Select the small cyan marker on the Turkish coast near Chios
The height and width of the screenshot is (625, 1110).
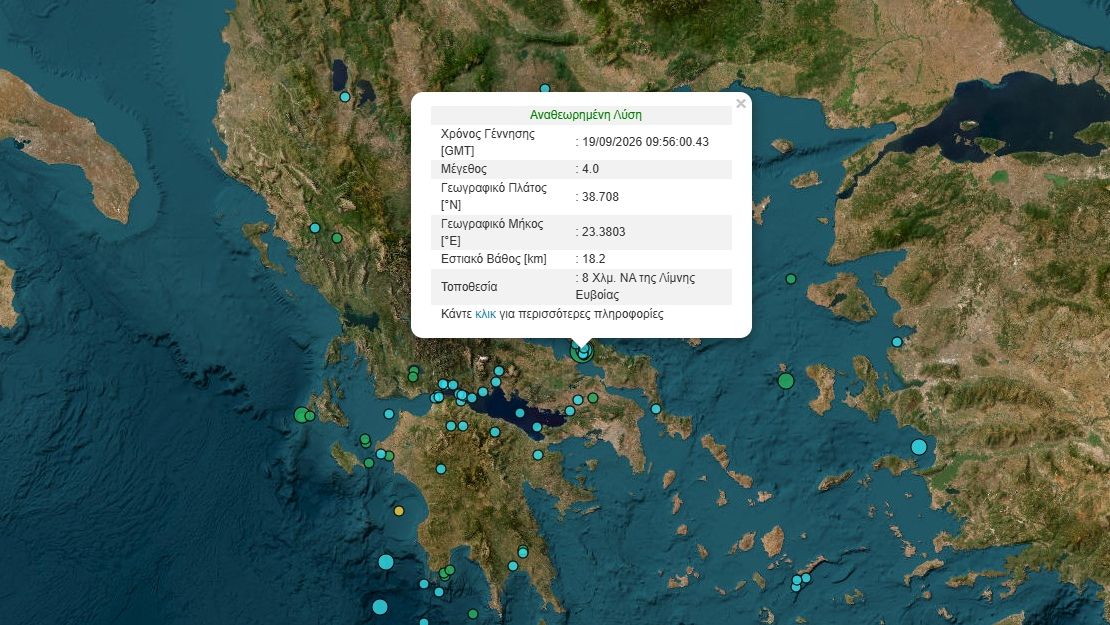pos(897,342)
